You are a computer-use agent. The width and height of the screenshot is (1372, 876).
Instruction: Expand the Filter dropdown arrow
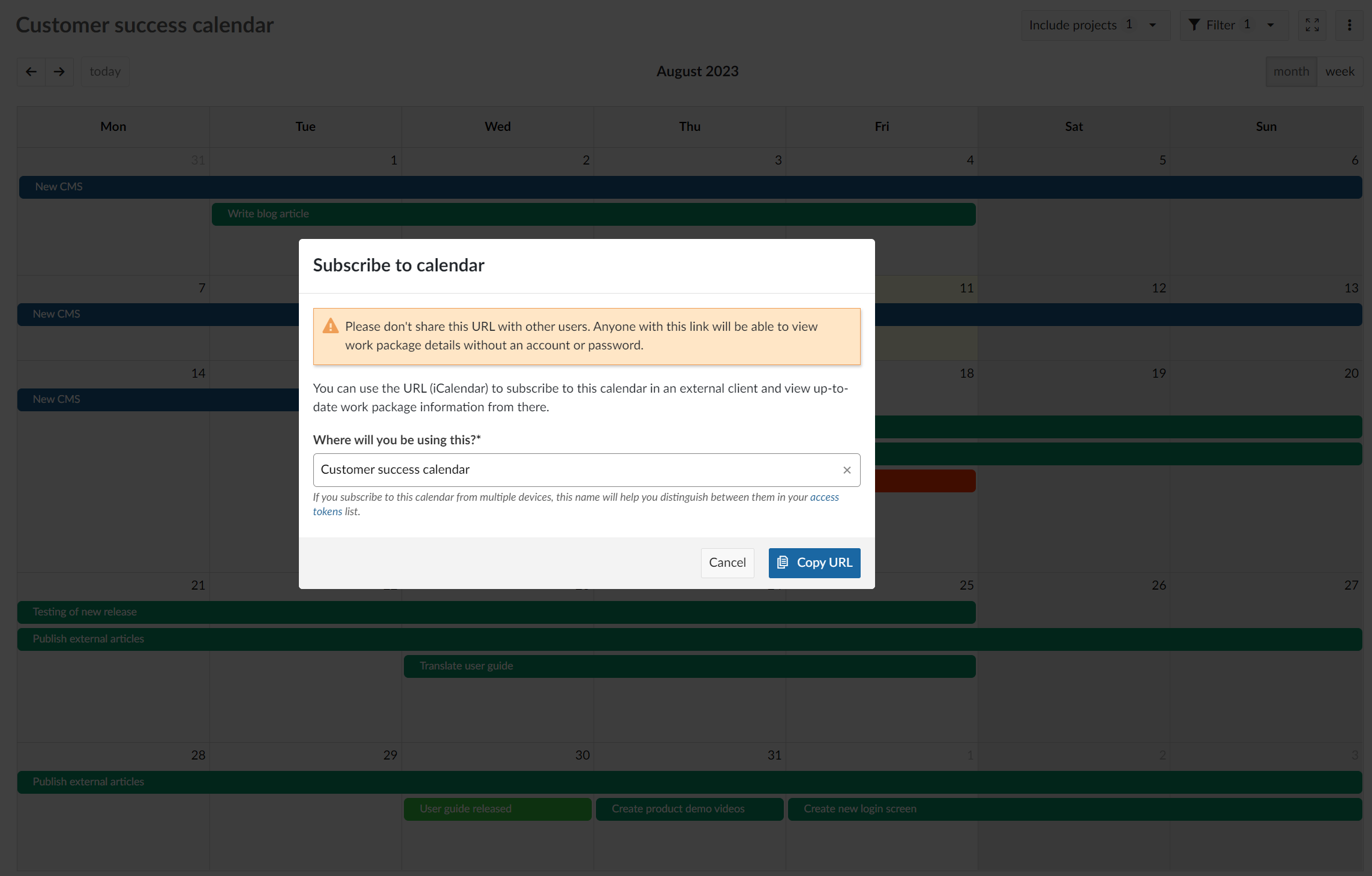pos(1270,25)
